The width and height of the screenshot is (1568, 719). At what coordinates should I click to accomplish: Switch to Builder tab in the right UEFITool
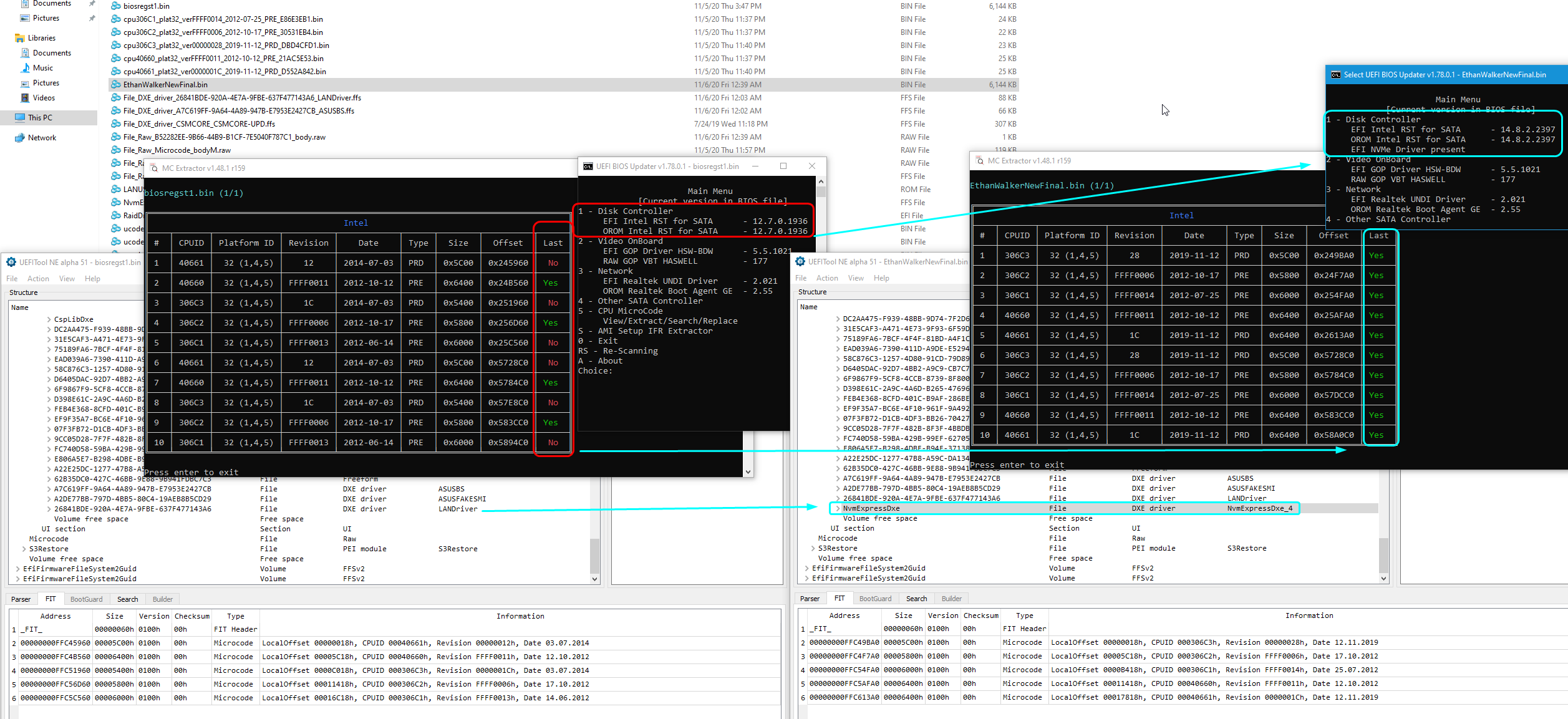click(951, 599)
